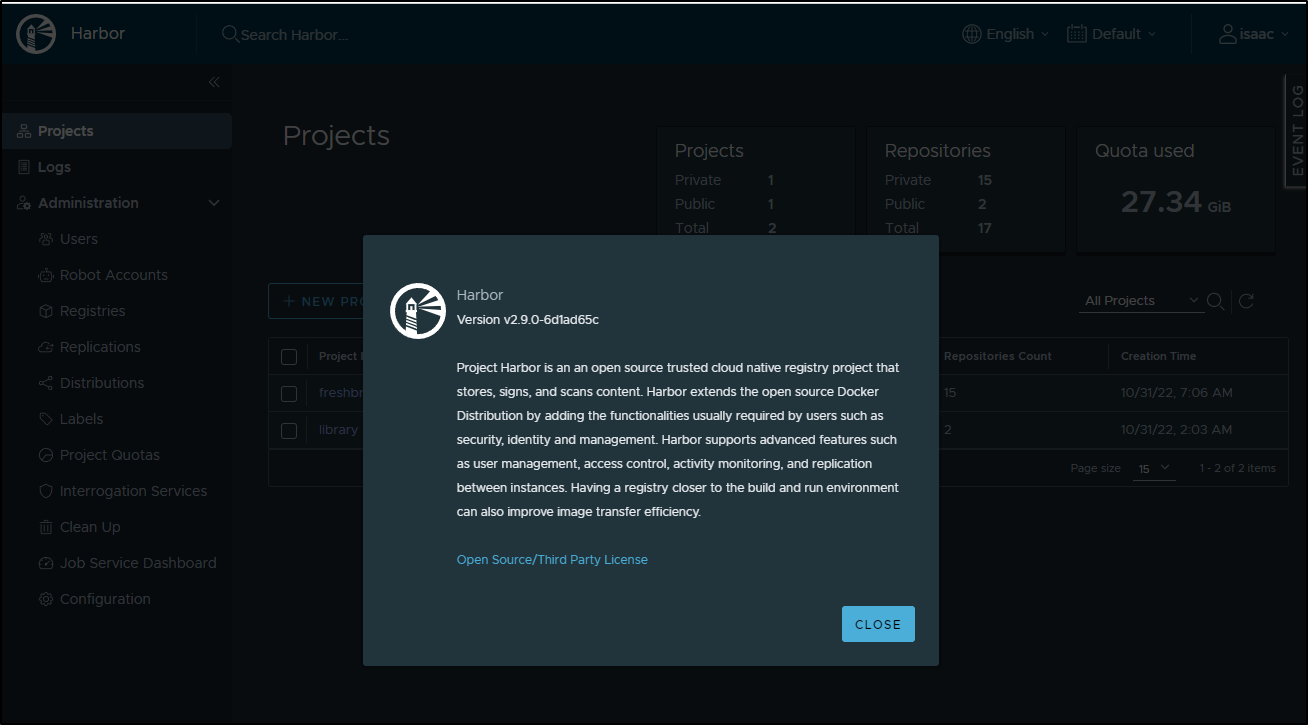The image size is (1308, 725).
Task: Go to Clean Up page
Action: pyautogui.click(x=90, y=527)
